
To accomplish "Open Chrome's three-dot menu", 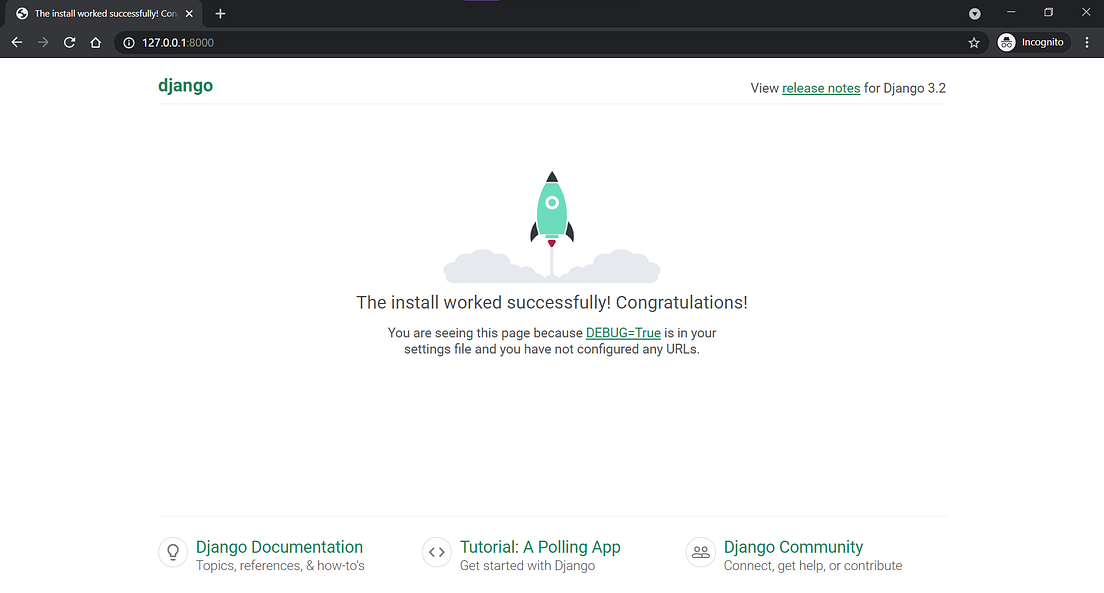I will [1087, 42].
